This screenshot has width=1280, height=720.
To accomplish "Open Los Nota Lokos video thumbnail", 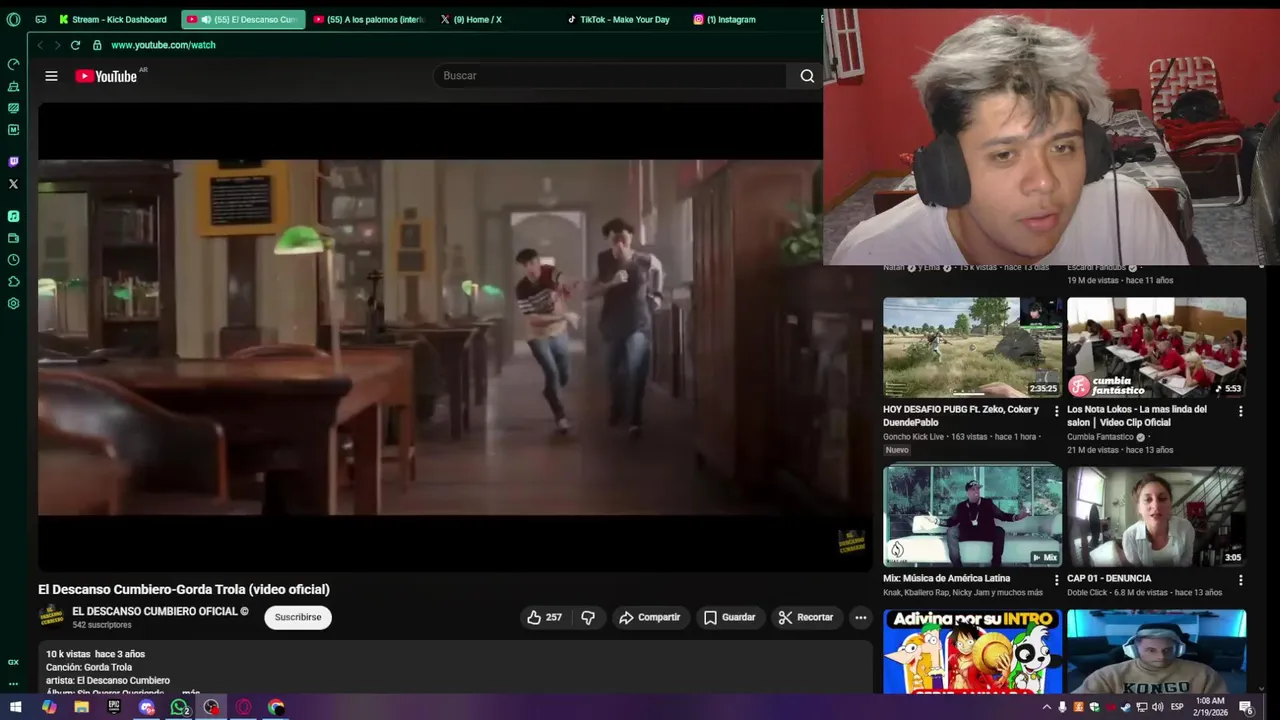I will click(x=1156, y=347).
